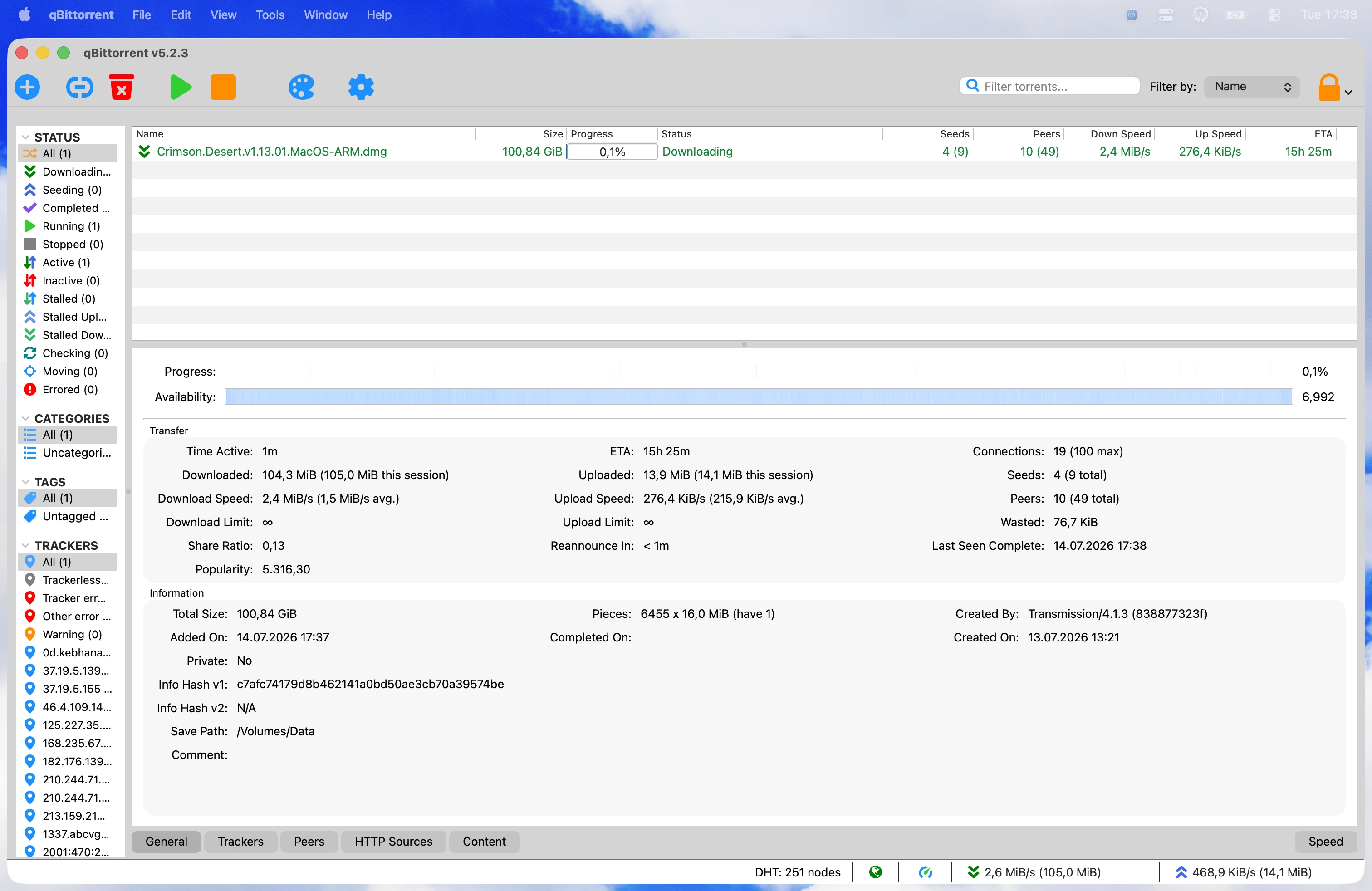1372x891 pixels.
Task: Click the Add Torrent File plus icon
Action: pos(27,87)
